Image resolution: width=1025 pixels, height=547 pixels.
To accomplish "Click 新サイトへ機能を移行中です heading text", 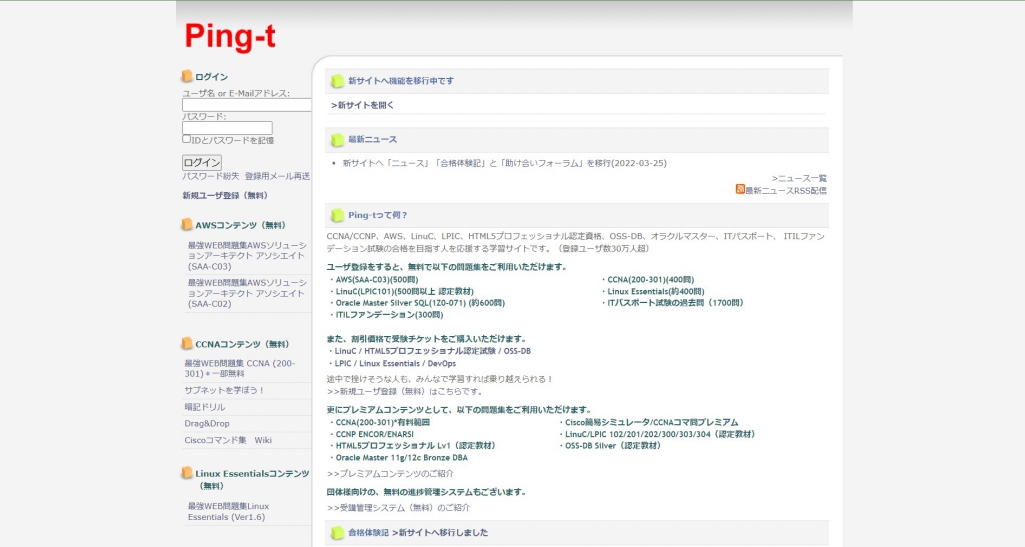I will tap(401, 81).
